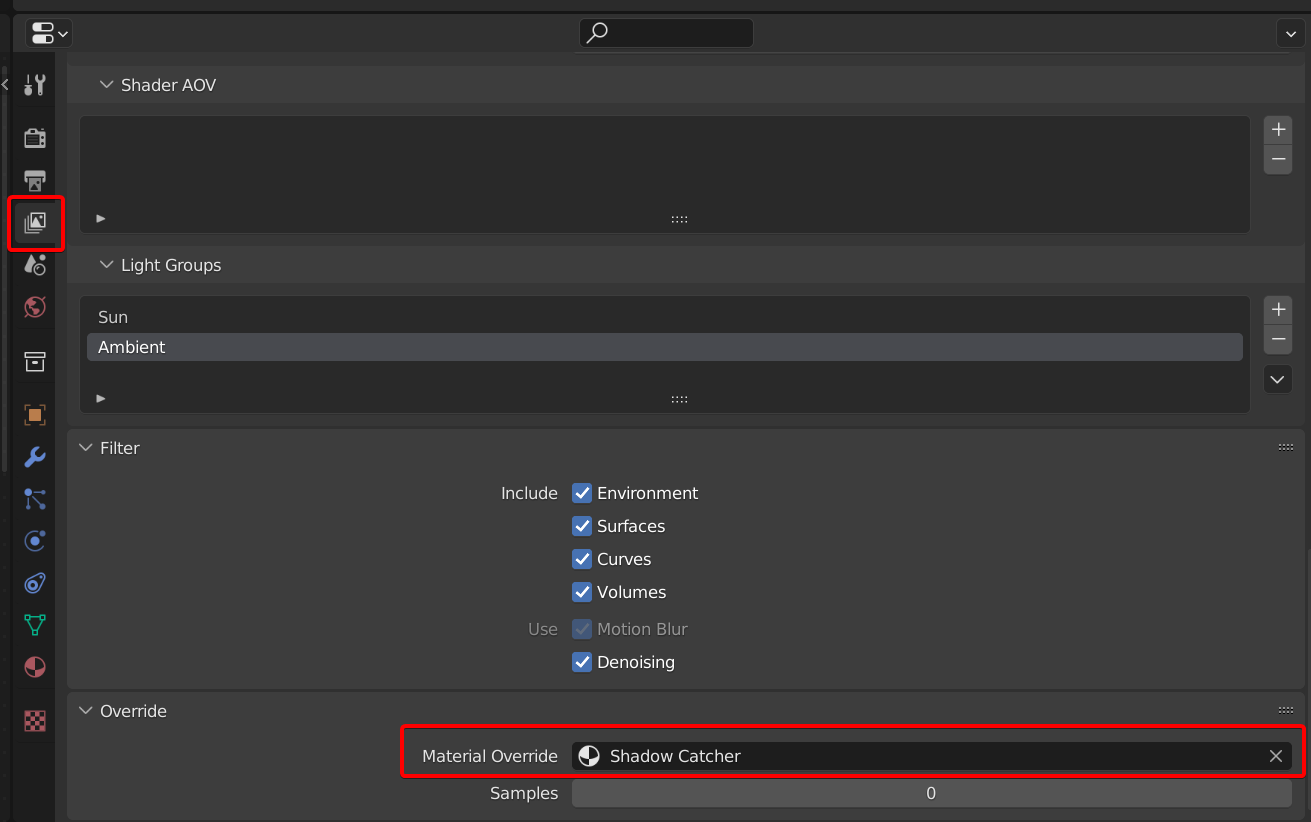1311x822 pixels.
Task: Open the Physics properties tab
Action: click(x=35, y=541)
